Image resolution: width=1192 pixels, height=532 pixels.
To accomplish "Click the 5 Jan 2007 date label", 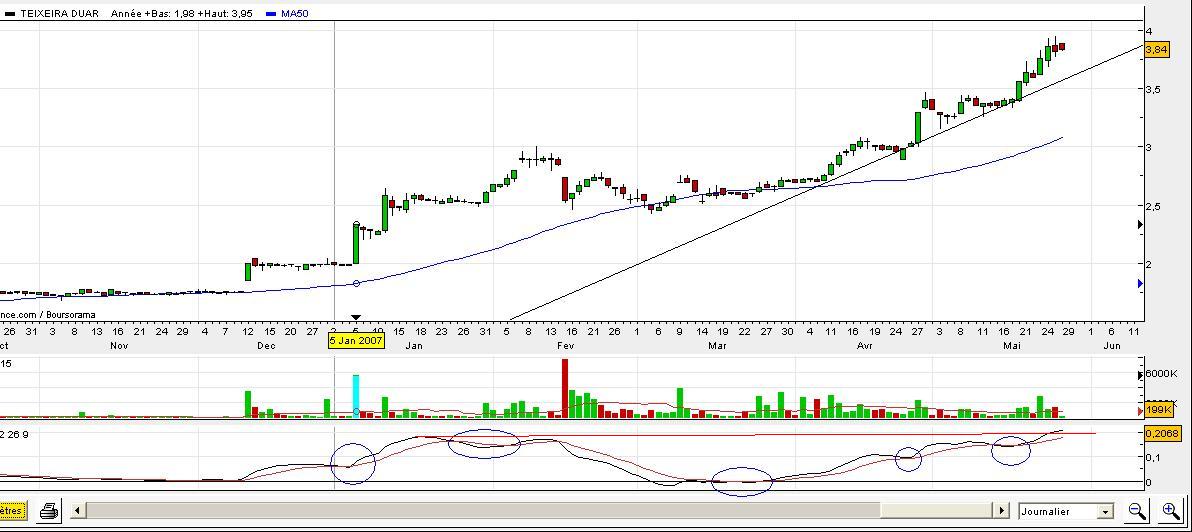I will (x=357, y=340).
